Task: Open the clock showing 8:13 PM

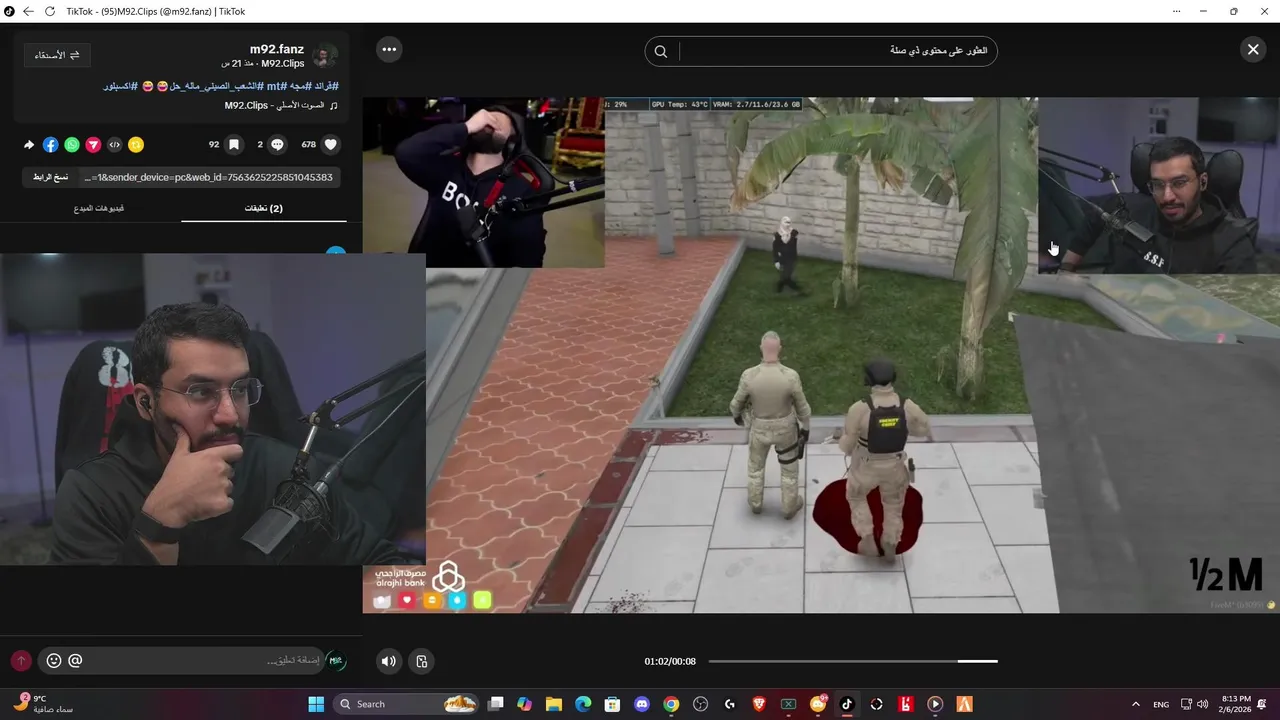Action: [1236, 704]
